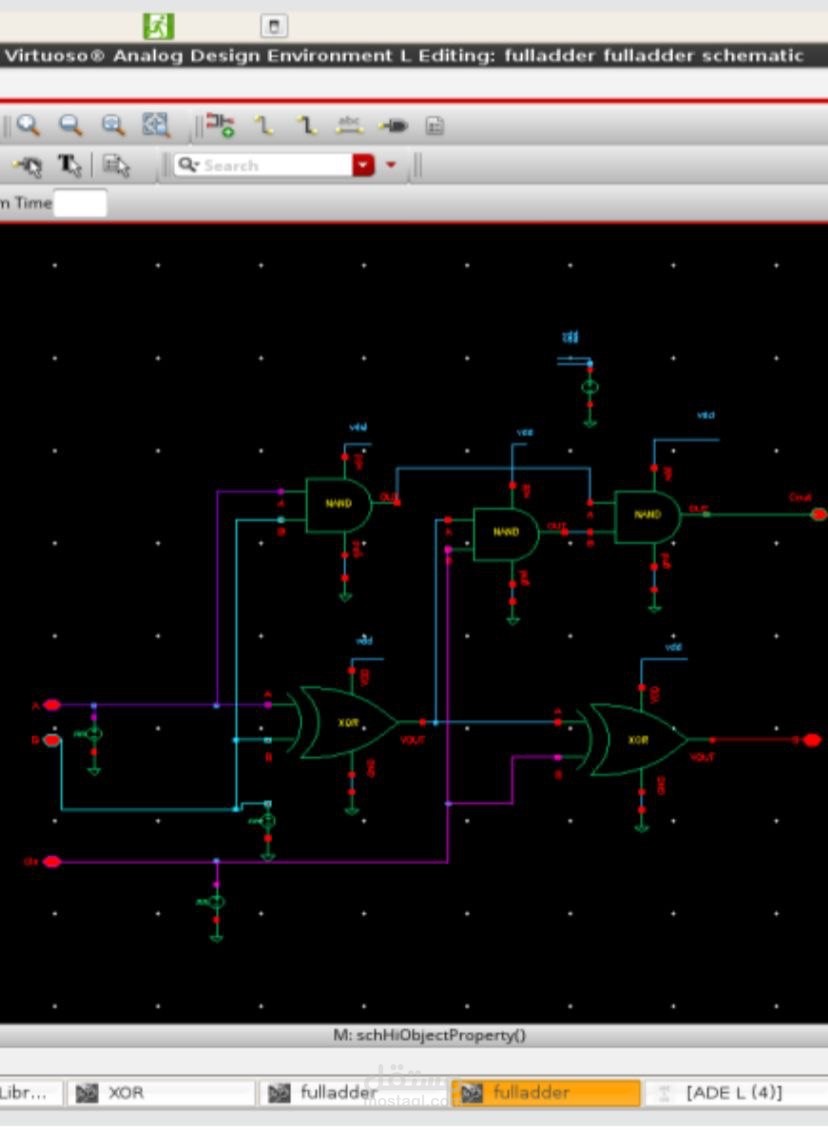Switch to the highlighted fulladder taskbar window
Viewport: 828px width, 1133px height.
pos(546,1093)
